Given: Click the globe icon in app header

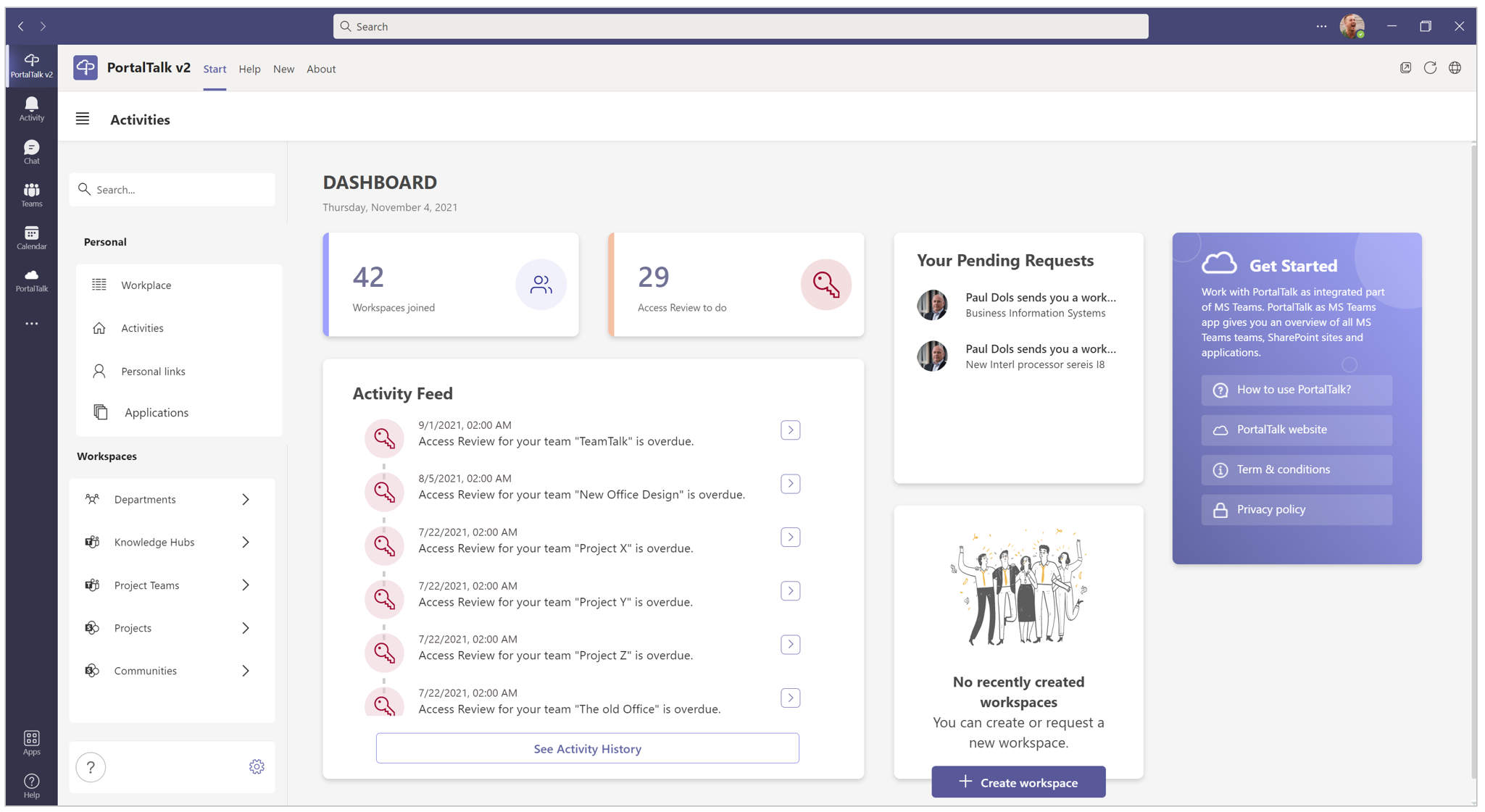Looking at the screenshot, I should tap(1455, 68).
